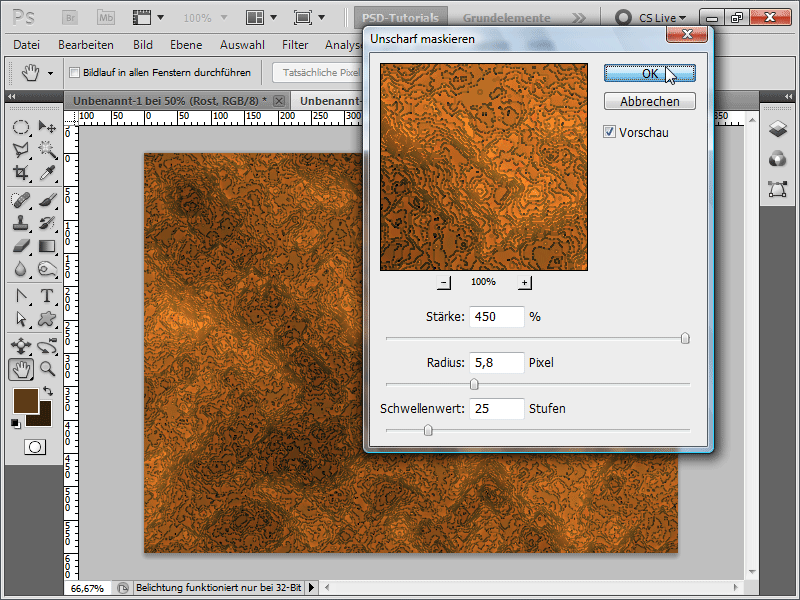Select the 3D Camera Rotate tool

tap(47, 346)
